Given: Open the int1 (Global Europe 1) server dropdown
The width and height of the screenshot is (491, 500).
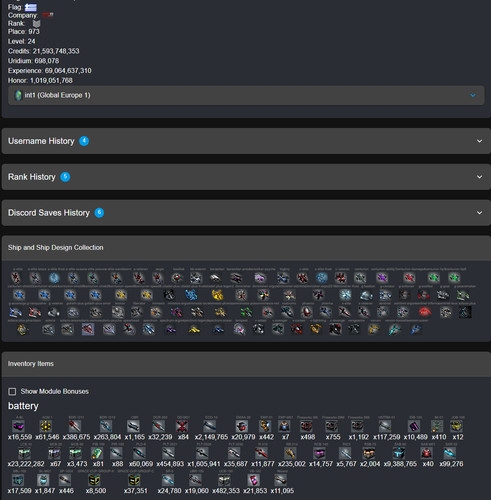Looking at the screenshot, I should tap(246, 95).
